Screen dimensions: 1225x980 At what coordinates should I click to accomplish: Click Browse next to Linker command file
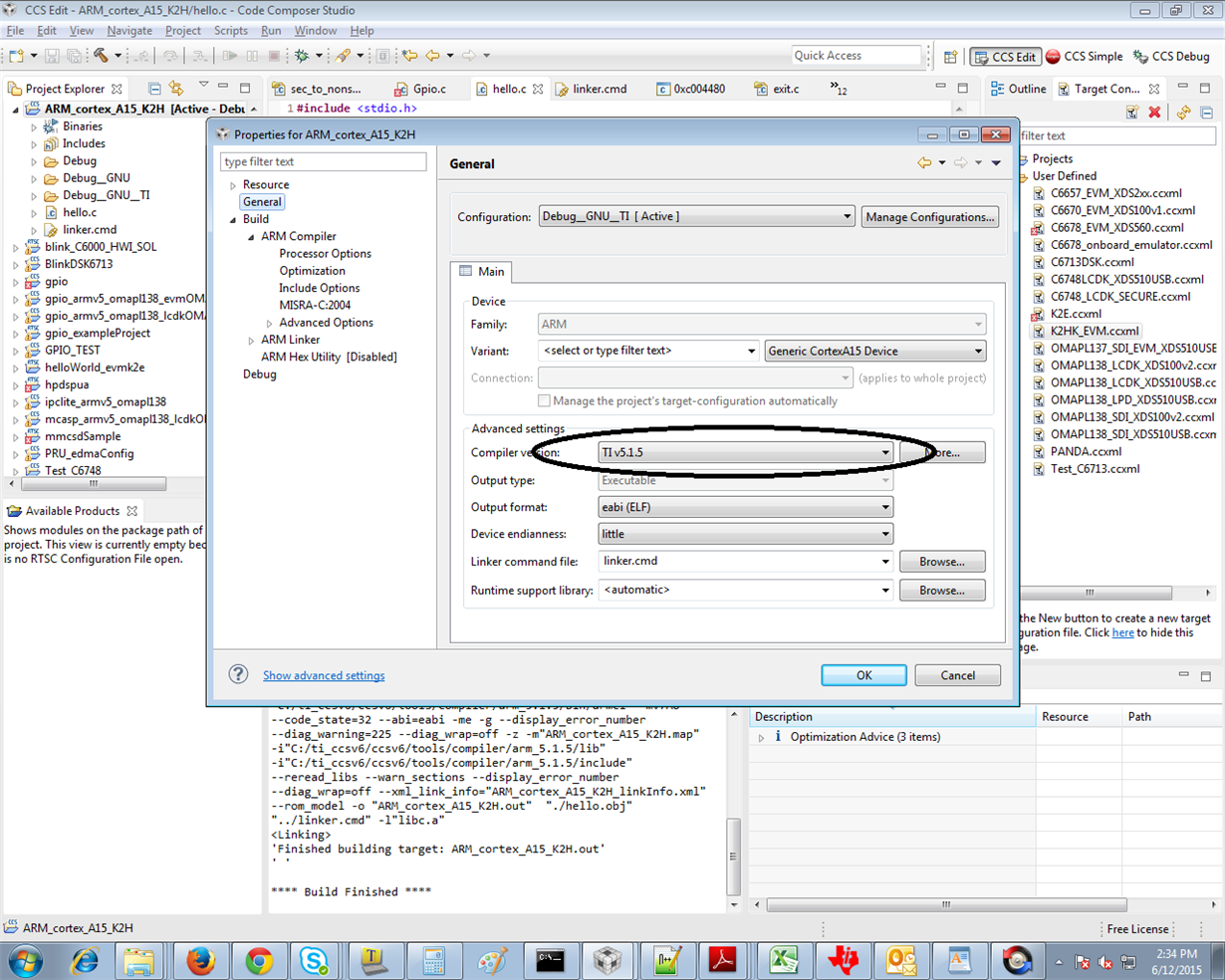click(942, 562)
